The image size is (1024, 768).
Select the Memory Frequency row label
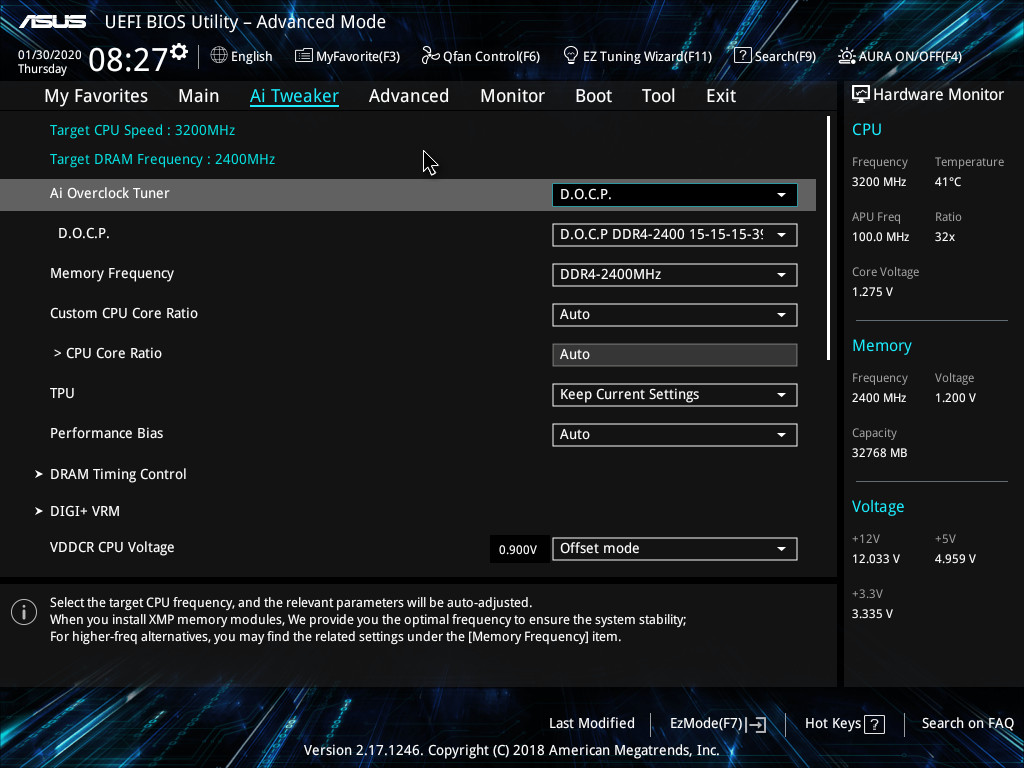coord(112,274)
